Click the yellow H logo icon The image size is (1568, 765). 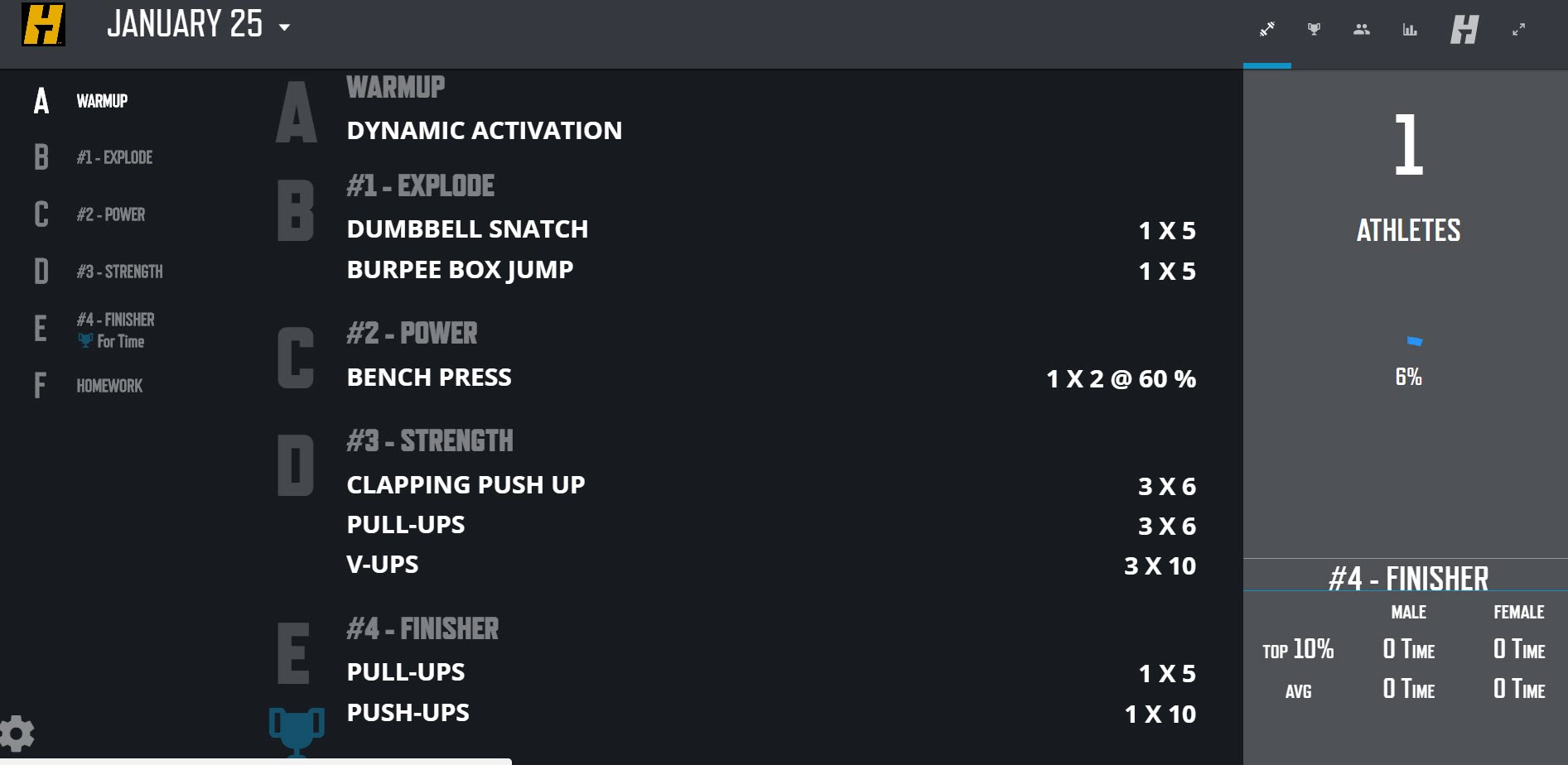tap(43, 25)
